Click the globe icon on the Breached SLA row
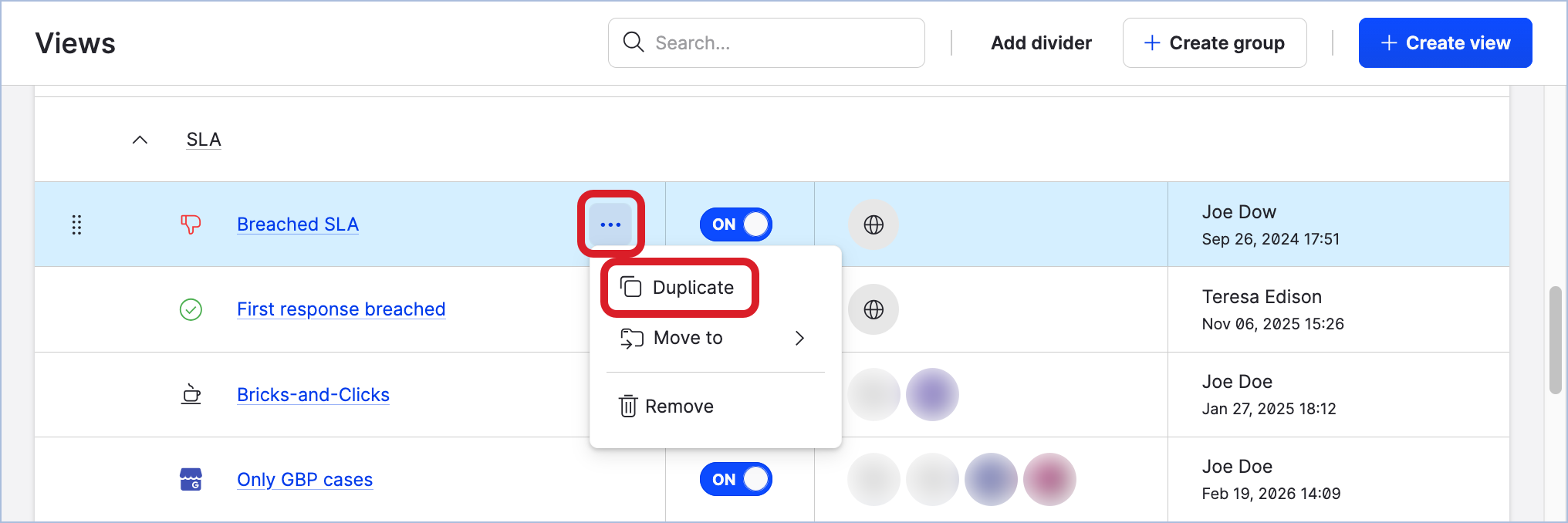1568x523 pixels. point(873,224)
